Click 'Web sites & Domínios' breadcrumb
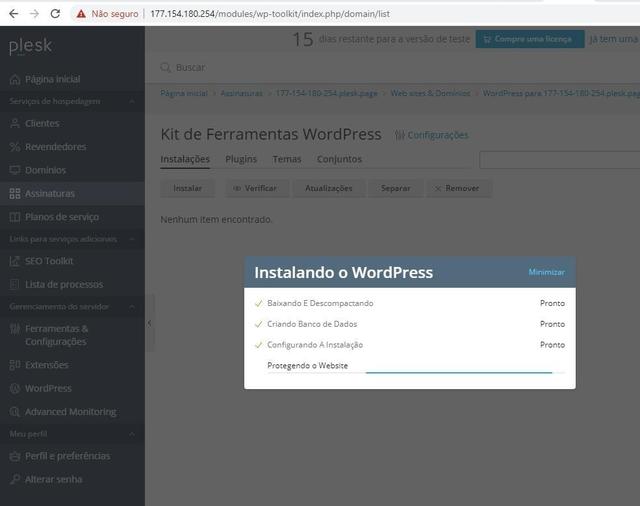 coord(430,93)
